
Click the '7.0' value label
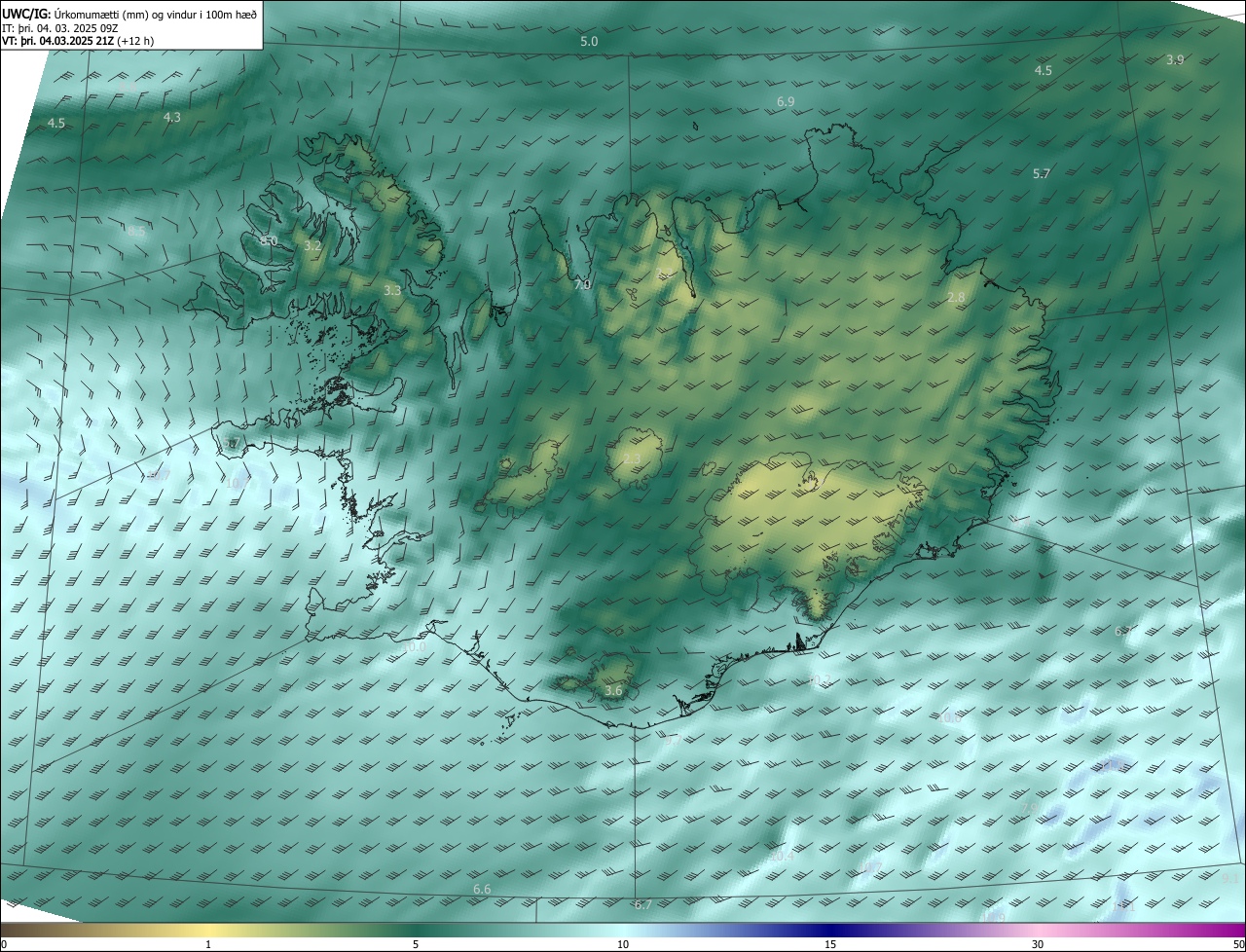click(x=582, y=285)
